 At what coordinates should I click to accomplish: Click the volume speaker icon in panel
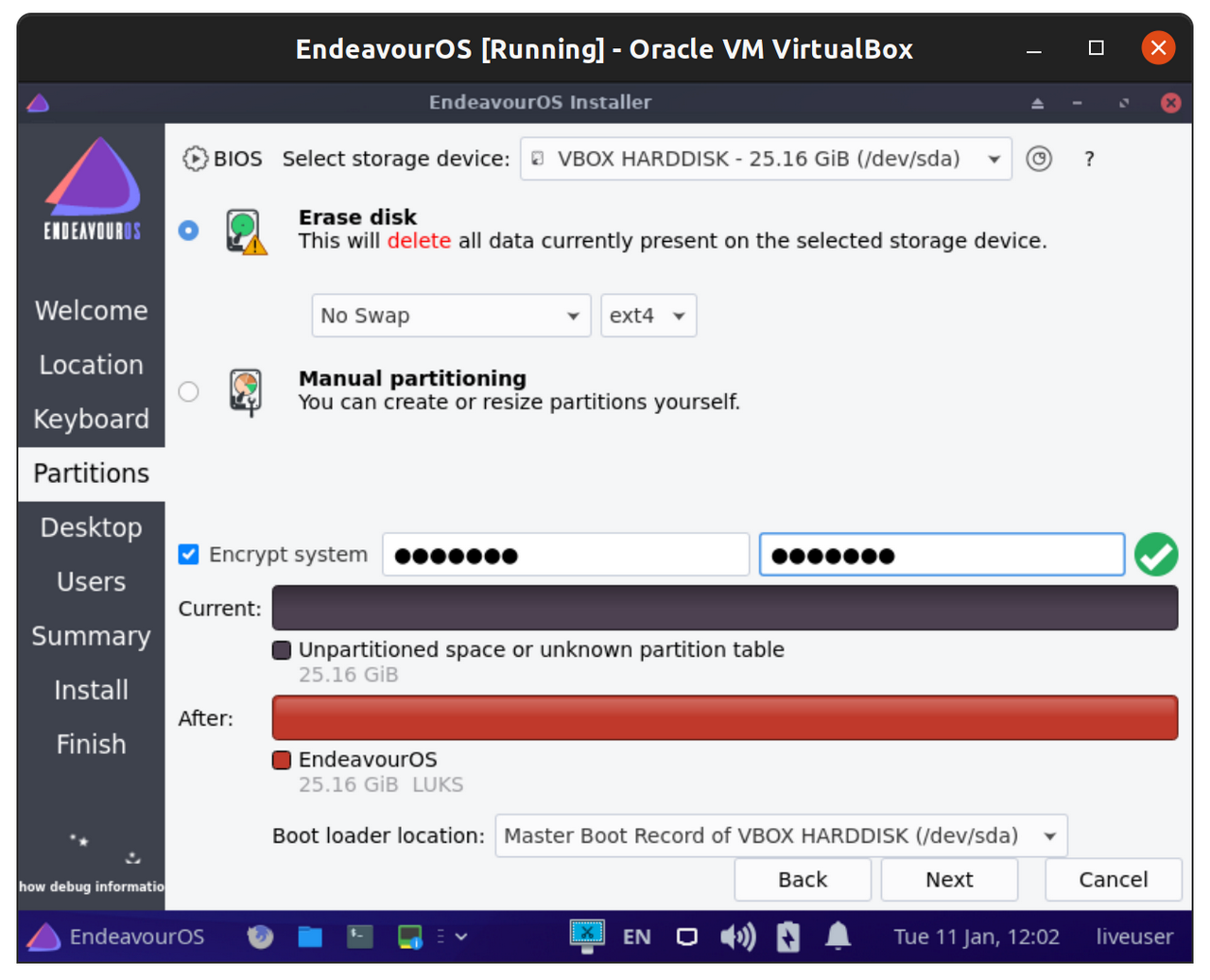737,937
